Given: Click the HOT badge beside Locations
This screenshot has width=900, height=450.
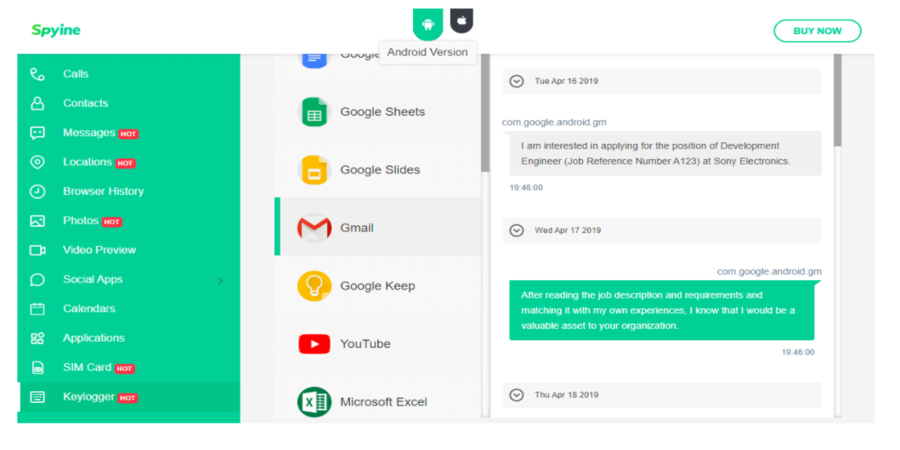Looking at the screenshot, I should pos(125,164).
